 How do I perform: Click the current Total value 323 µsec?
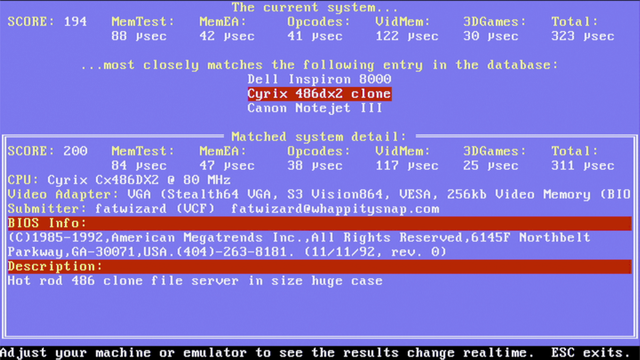tap(583, 36)
